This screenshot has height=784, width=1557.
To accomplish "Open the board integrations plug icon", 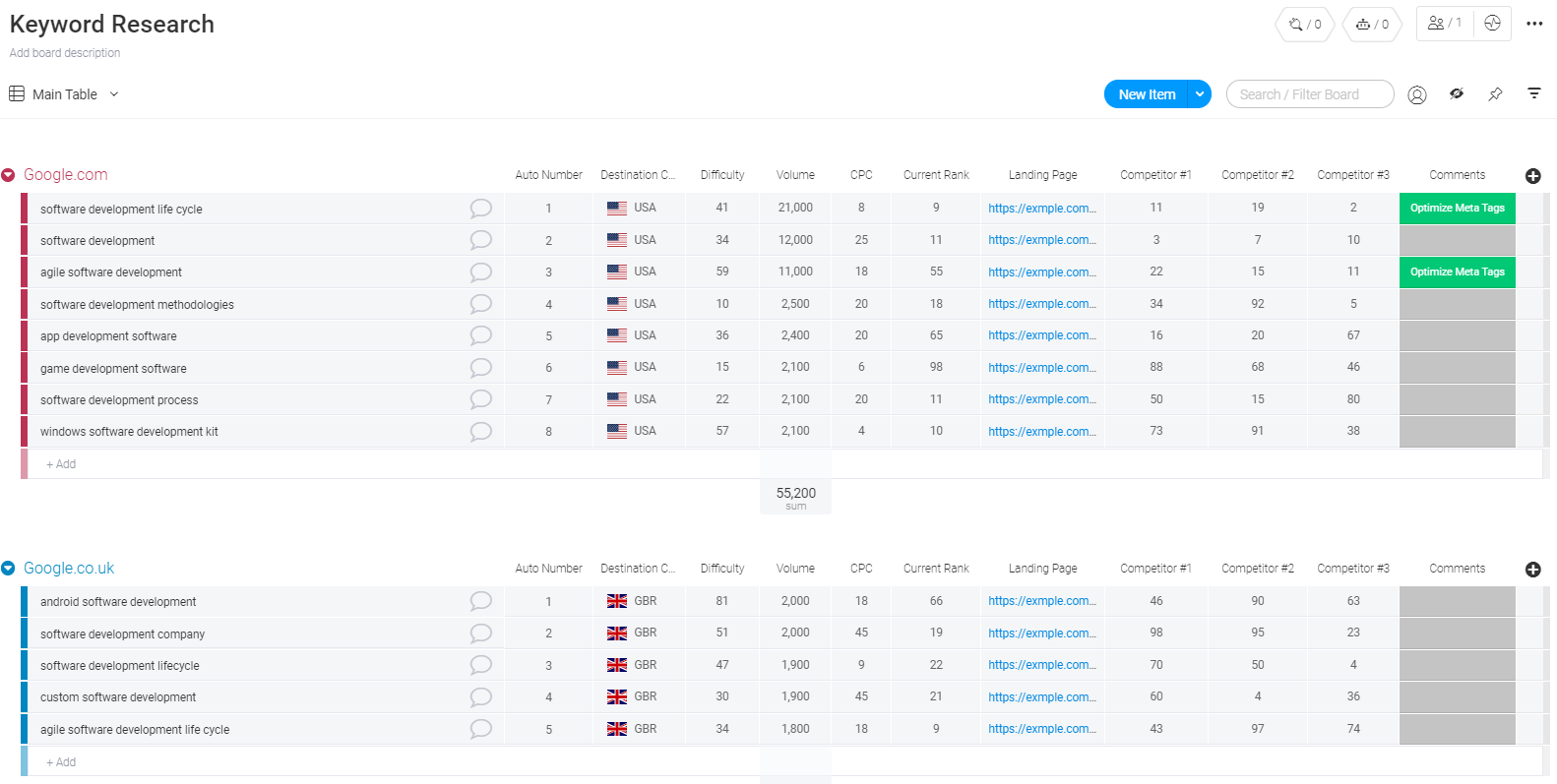I will (x=1304, y=24).
